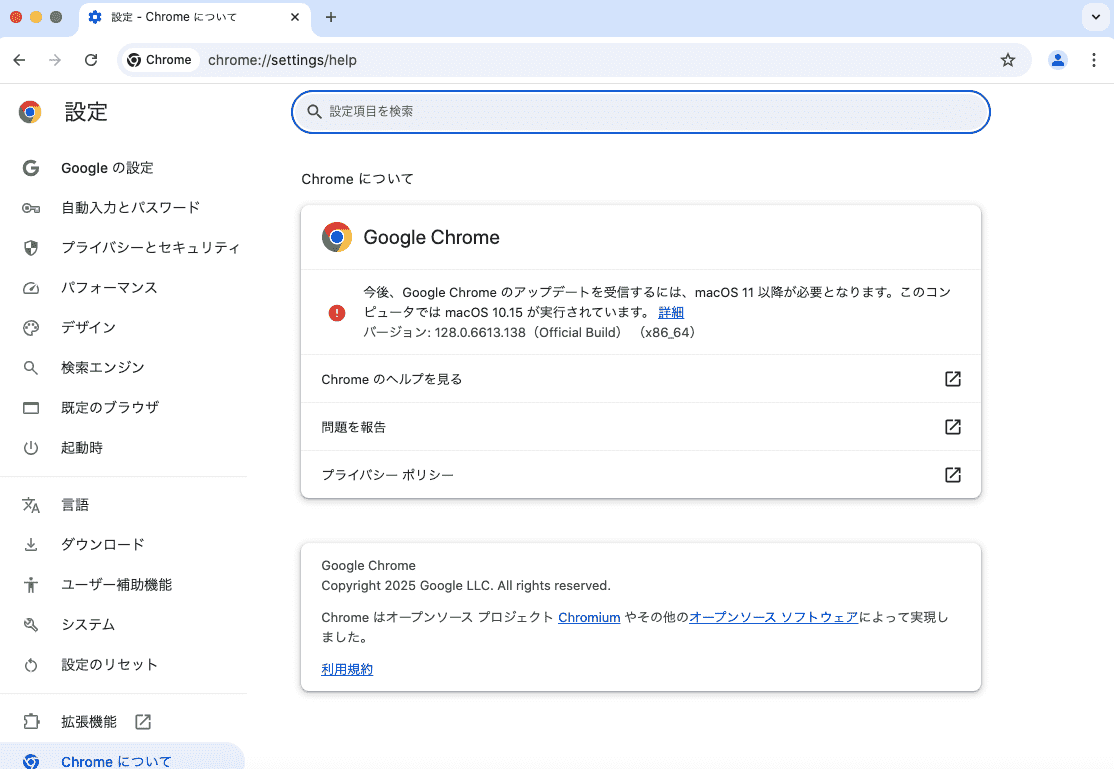Open privacy policy via external link icon
Viewport: 1114px width, 769px height.
coord(952,475)
